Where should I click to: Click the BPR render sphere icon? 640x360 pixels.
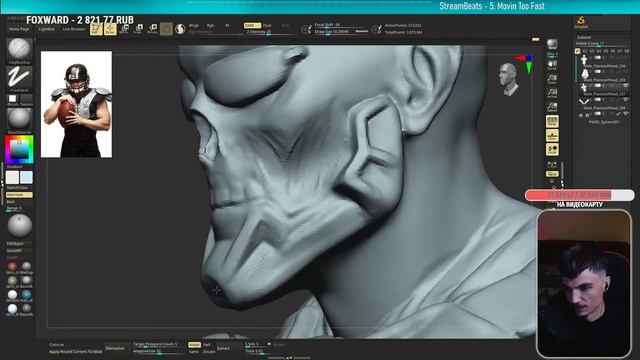[x=552, y=44]
